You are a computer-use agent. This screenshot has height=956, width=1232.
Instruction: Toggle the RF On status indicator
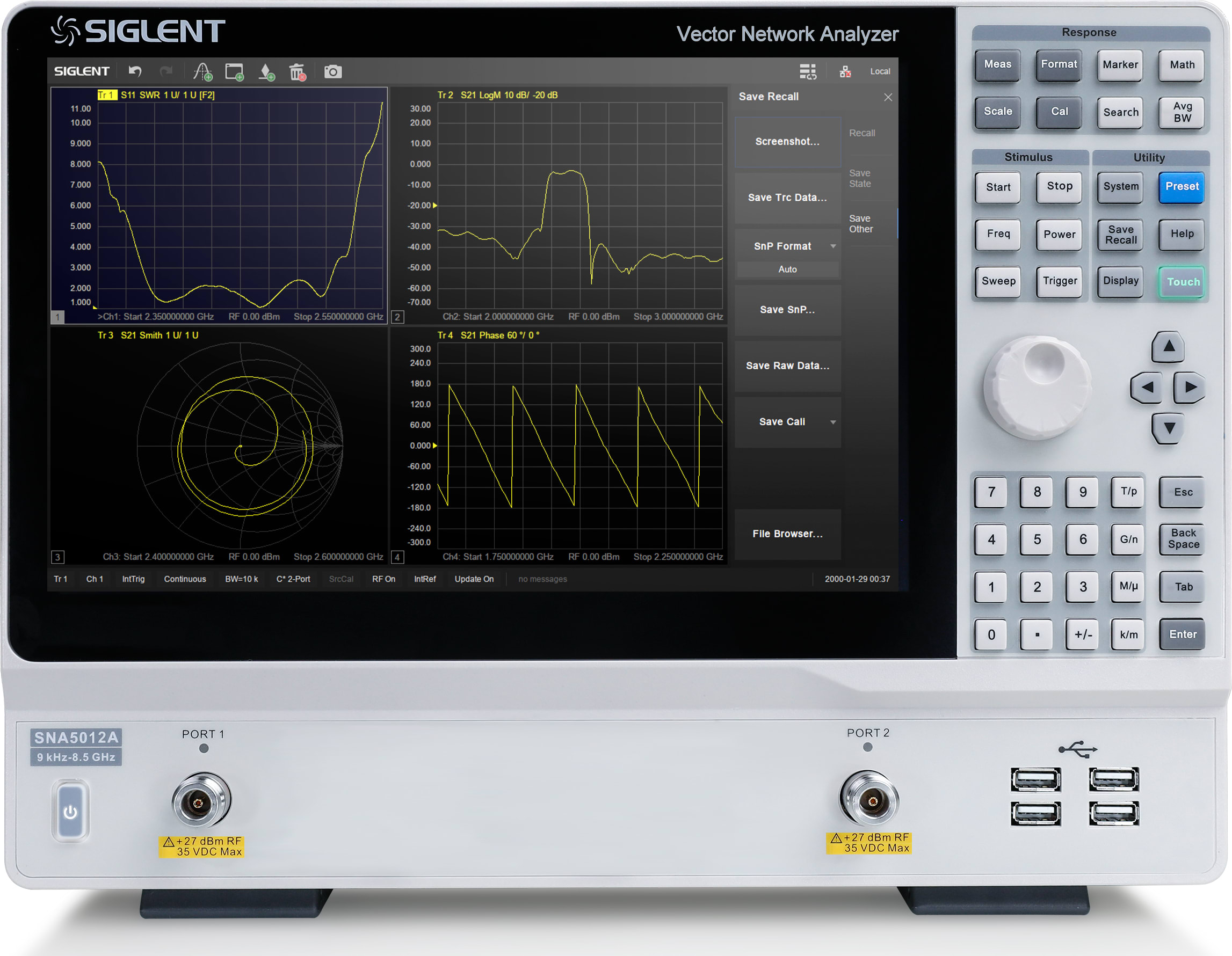click(x=383, y=579)
